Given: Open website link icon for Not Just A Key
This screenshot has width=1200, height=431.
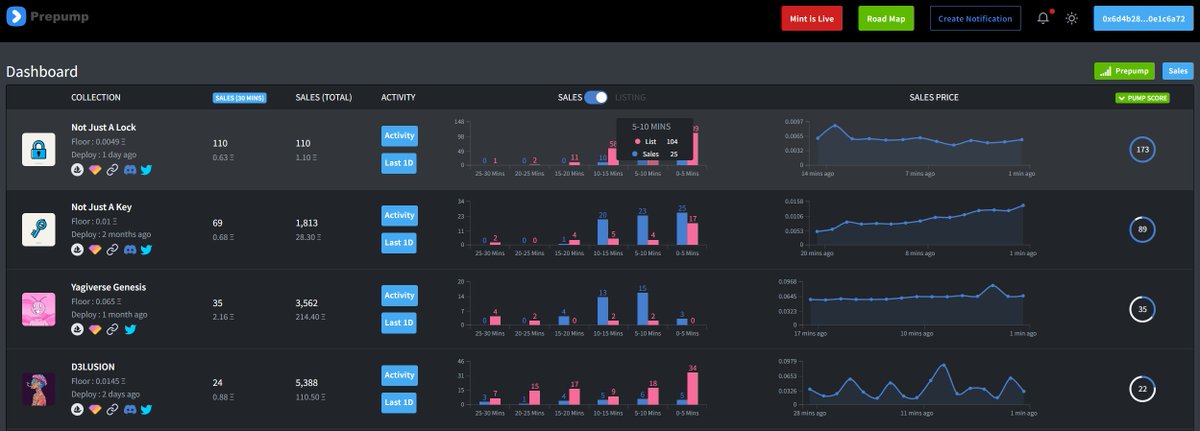Looking at the screenshot, I should click(x=112, y=249).
